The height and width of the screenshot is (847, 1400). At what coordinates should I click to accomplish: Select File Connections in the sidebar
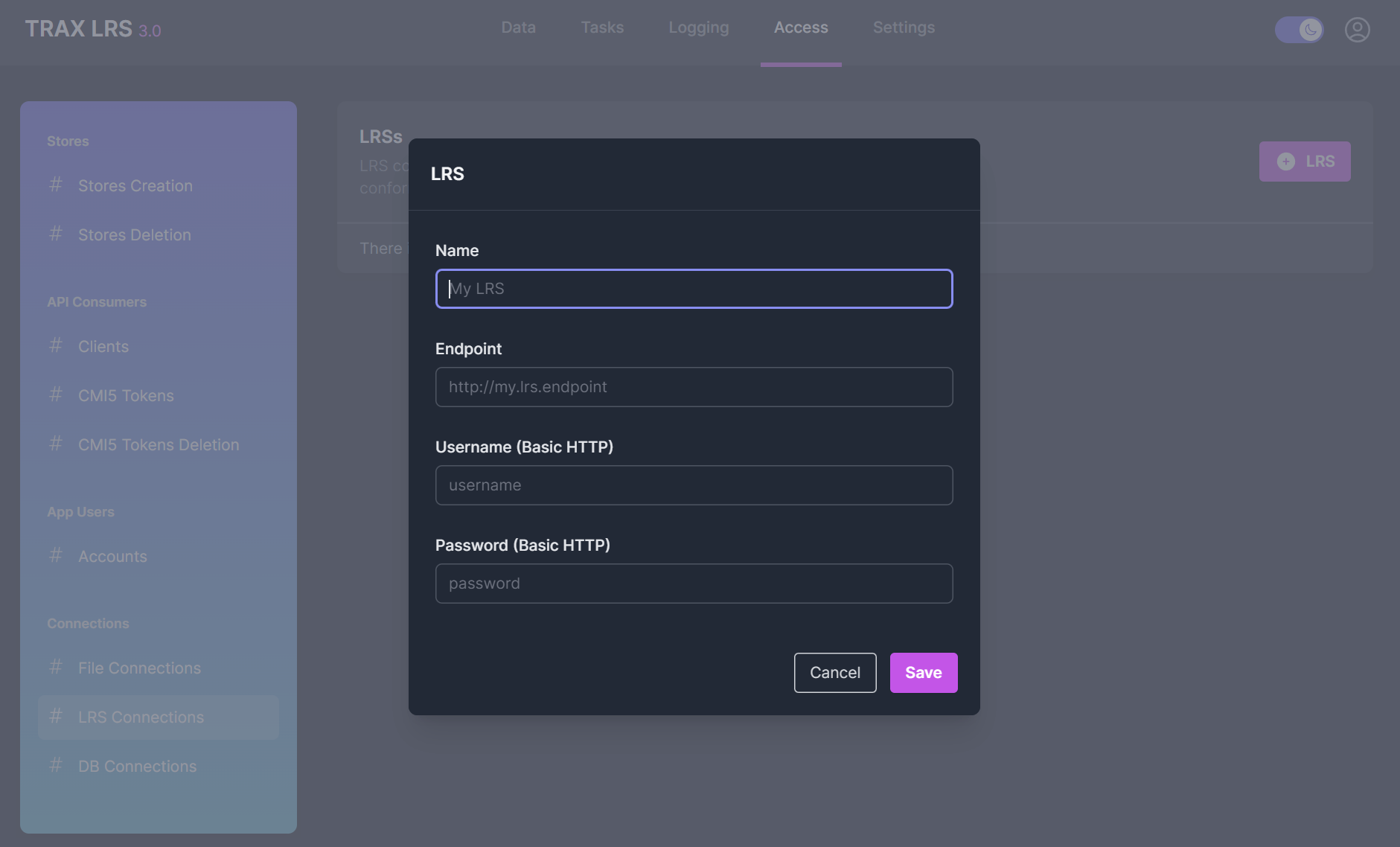[x=139, y=668]
